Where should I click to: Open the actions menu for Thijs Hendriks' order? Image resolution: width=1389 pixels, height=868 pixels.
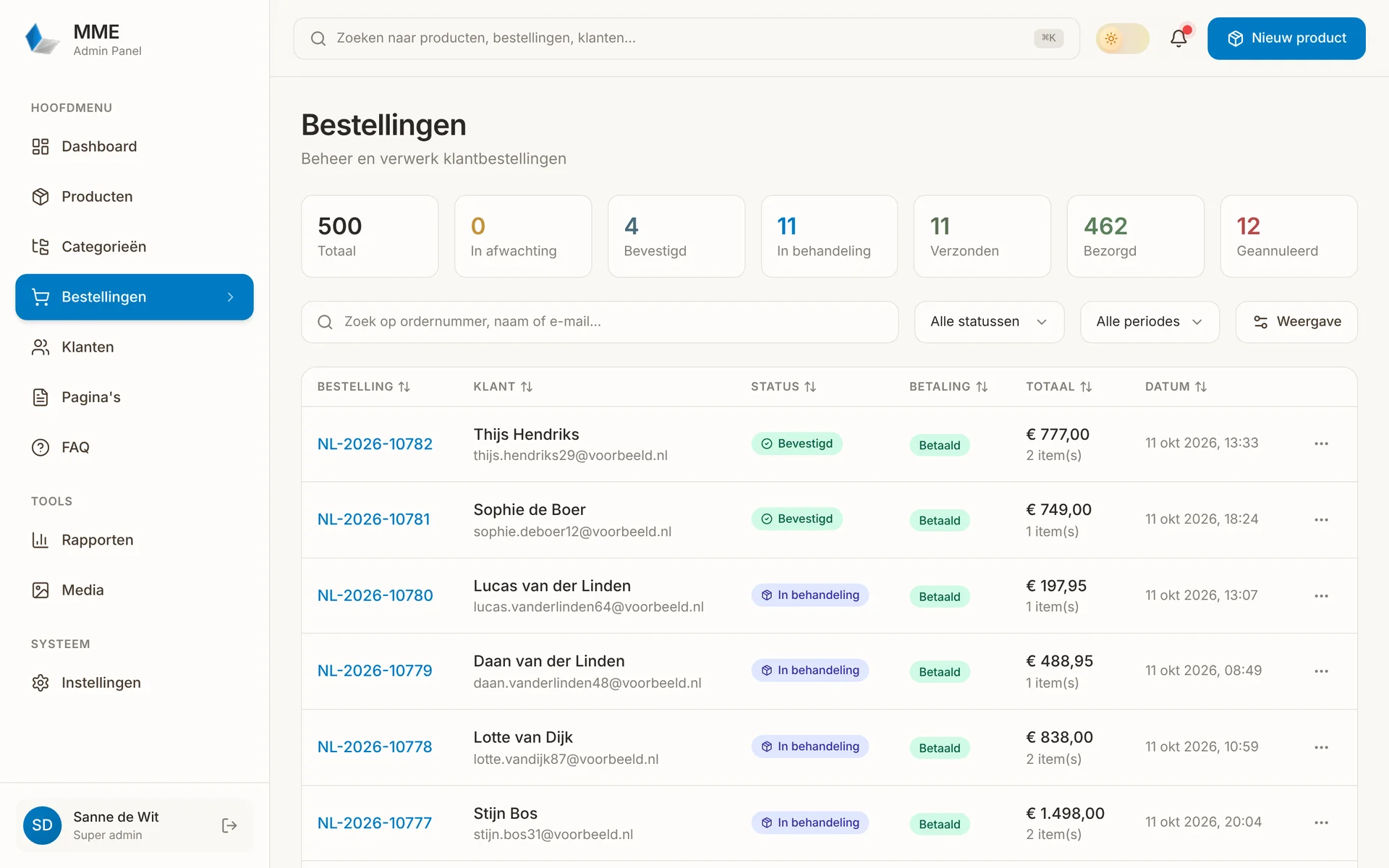tap(1321, 444)
